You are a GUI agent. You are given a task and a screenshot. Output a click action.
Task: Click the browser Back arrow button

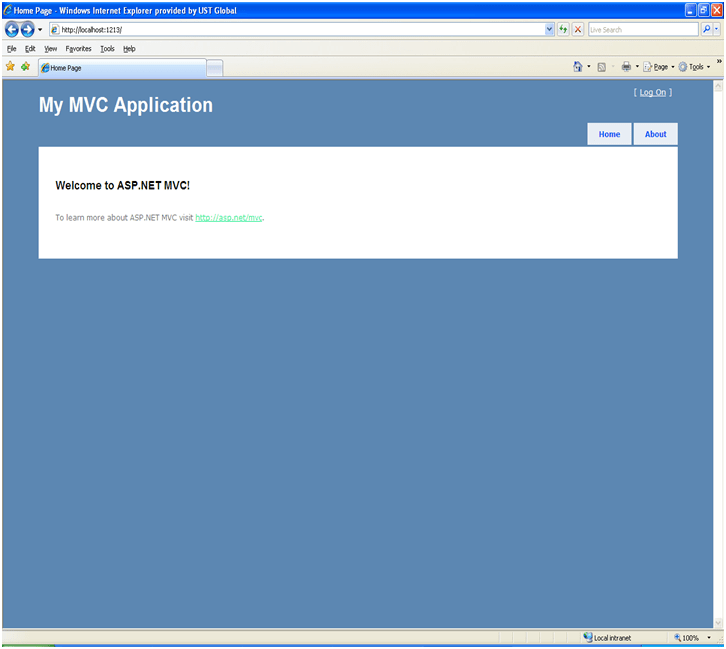click(12, 30)
